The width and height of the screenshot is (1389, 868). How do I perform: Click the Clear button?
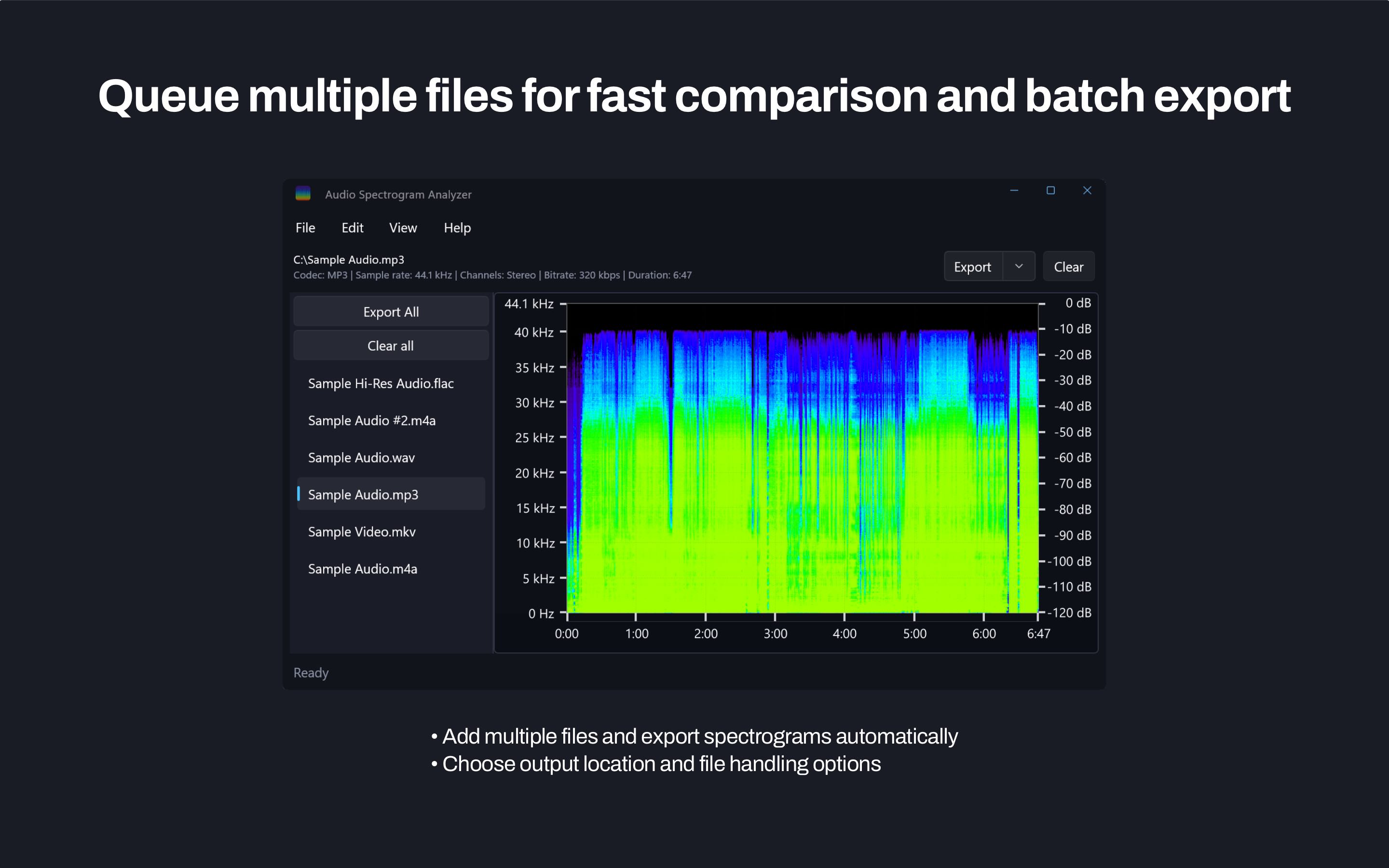[x=1069, y=266]
